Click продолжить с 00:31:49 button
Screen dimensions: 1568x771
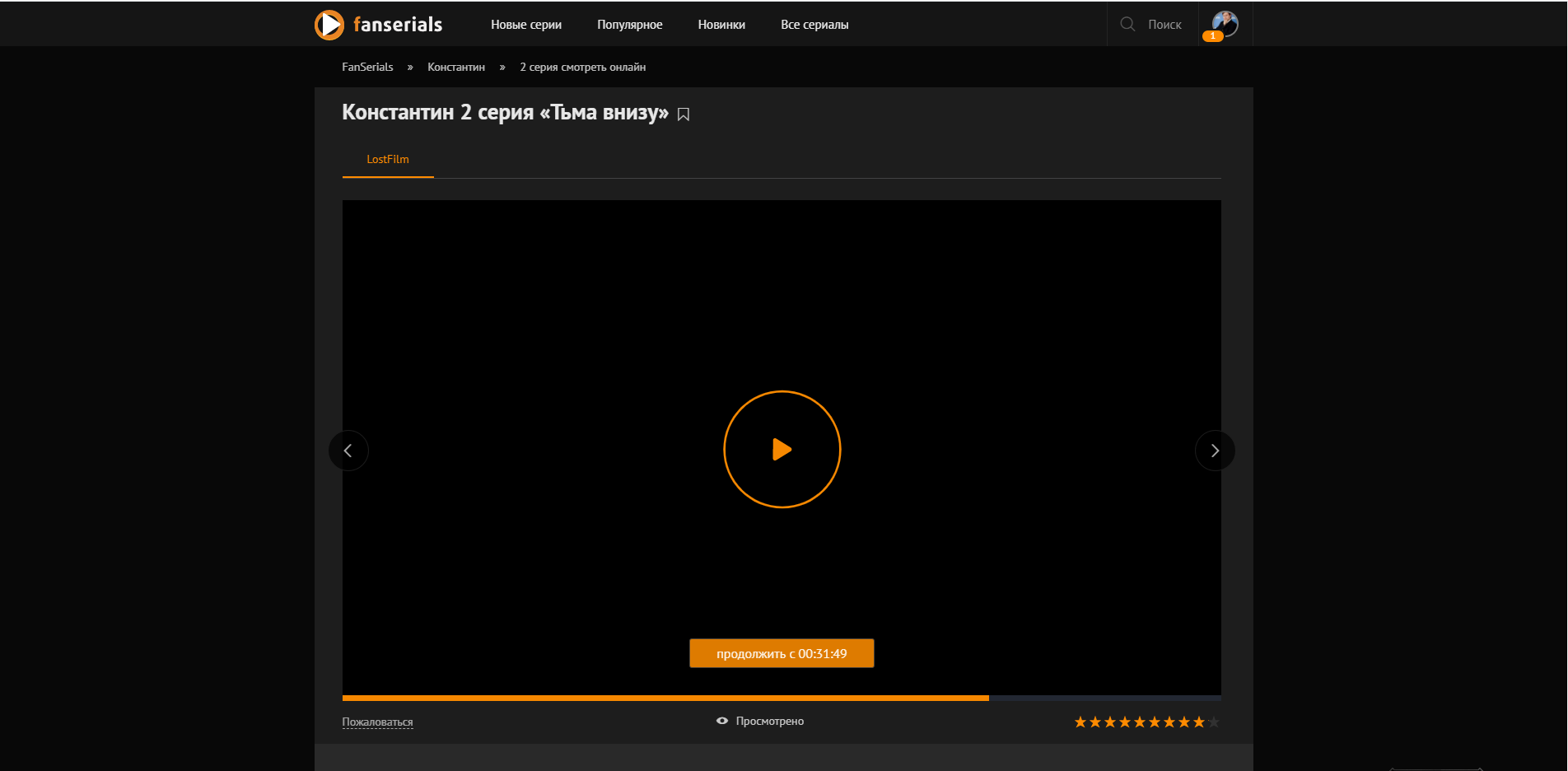click(782, 653)
